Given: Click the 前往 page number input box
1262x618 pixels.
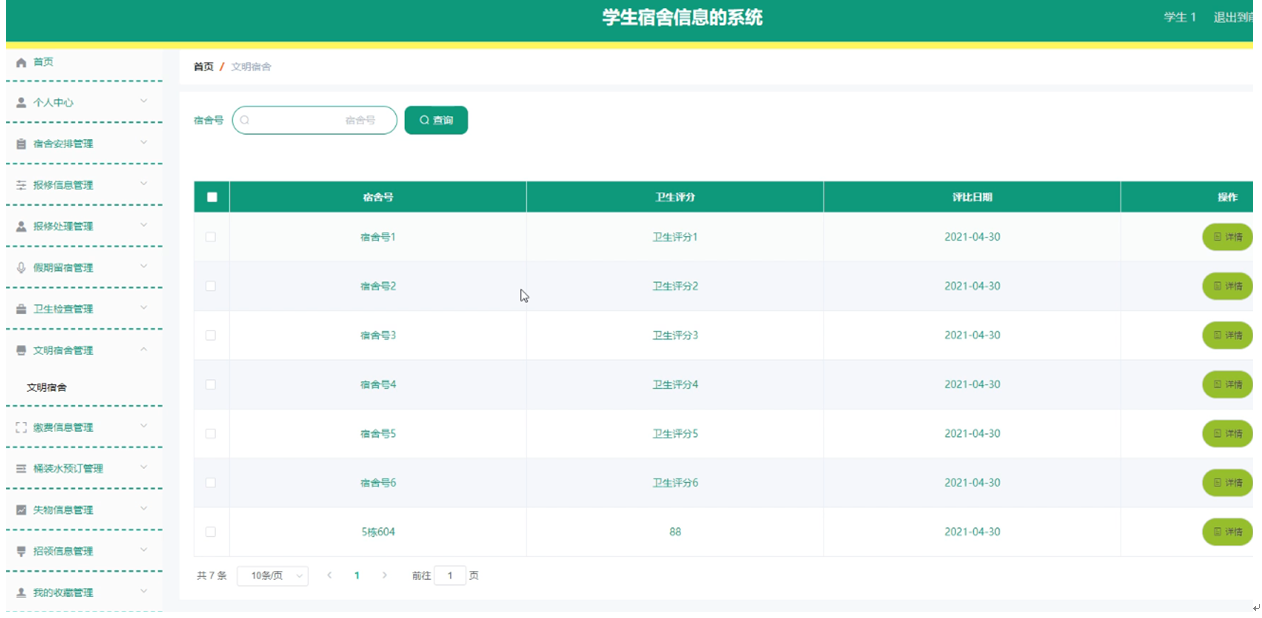Looking at the screenshot, I should click(x=450, y=576).
